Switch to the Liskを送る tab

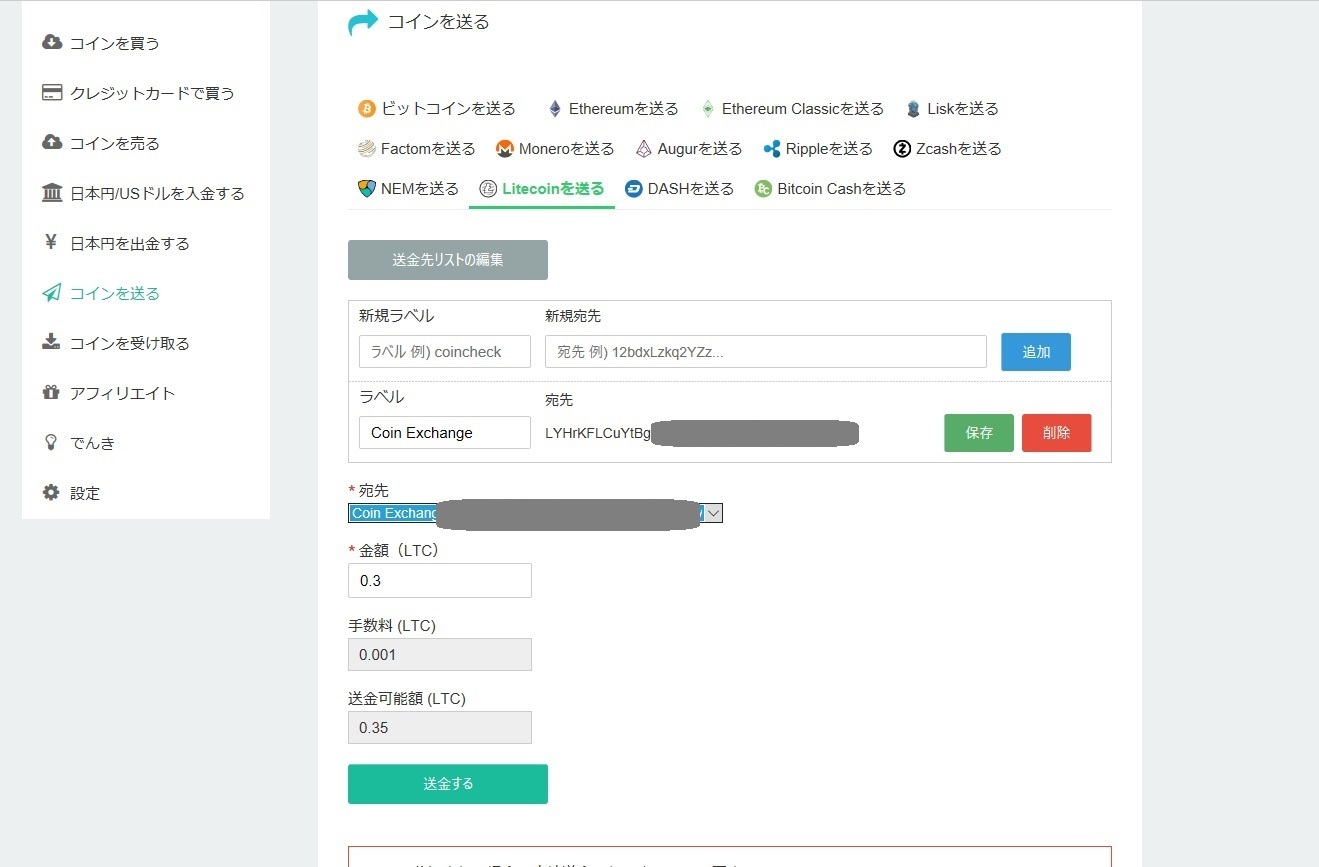click(x=952, y=108)
